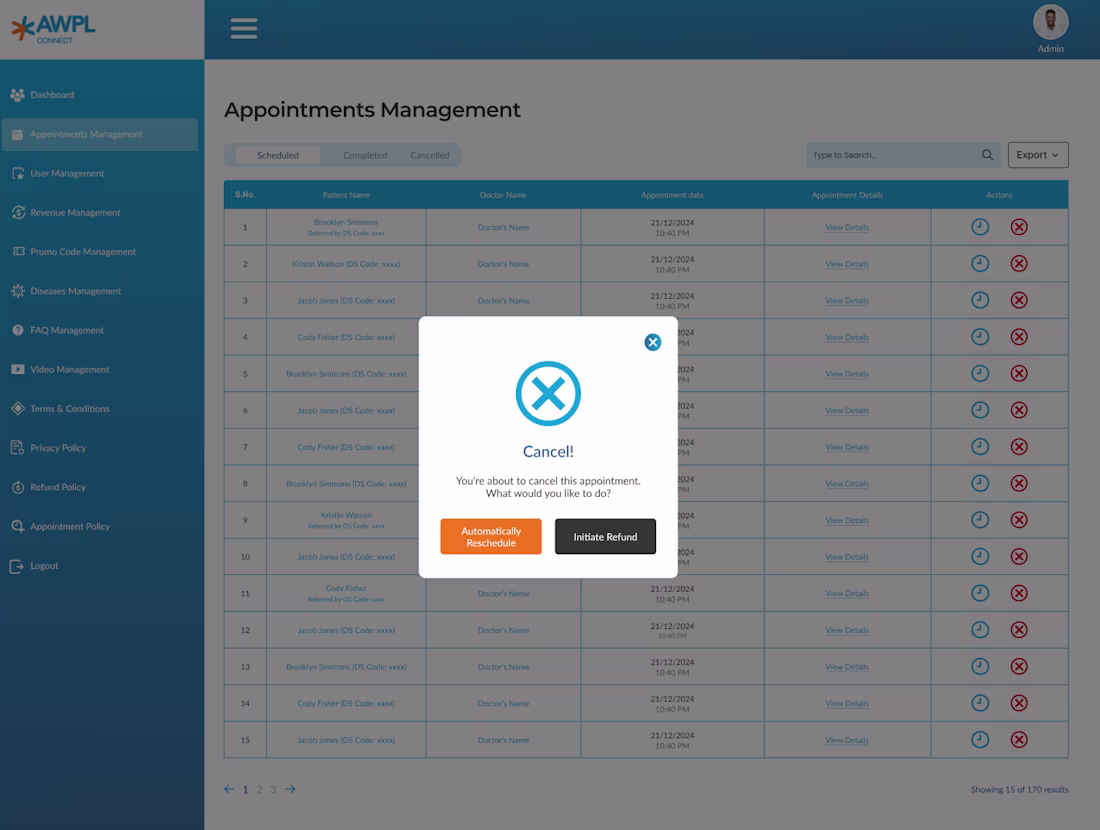Click the red cancel icon in row 5
Image resolution: width=1100 pixels, height=830 pixels.
[1019, 373]
